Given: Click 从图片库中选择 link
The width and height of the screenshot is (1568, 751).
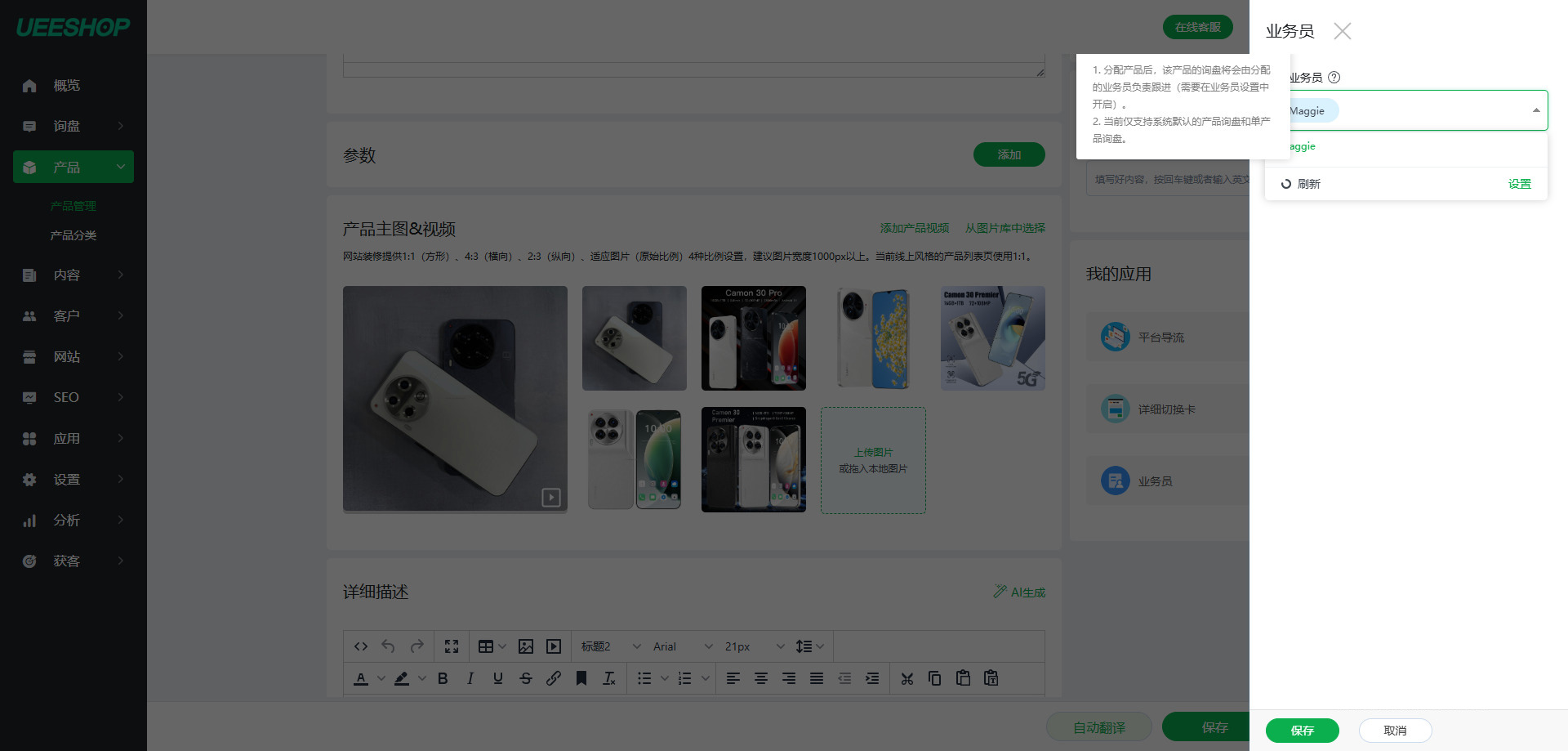Looking at the screenshot, I should pos(1005,228).
